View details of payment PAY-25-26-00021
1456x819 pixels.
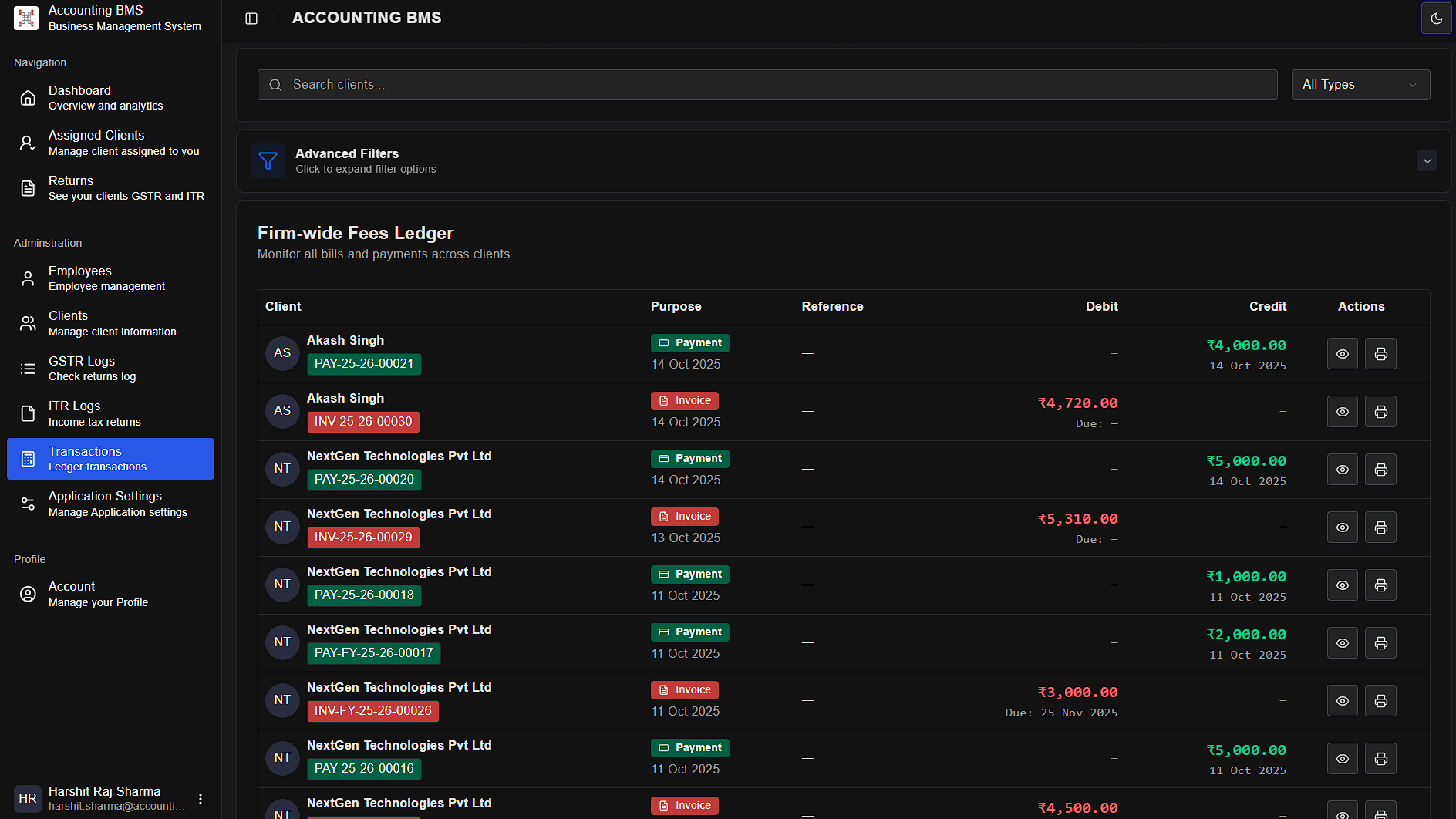1342,353
